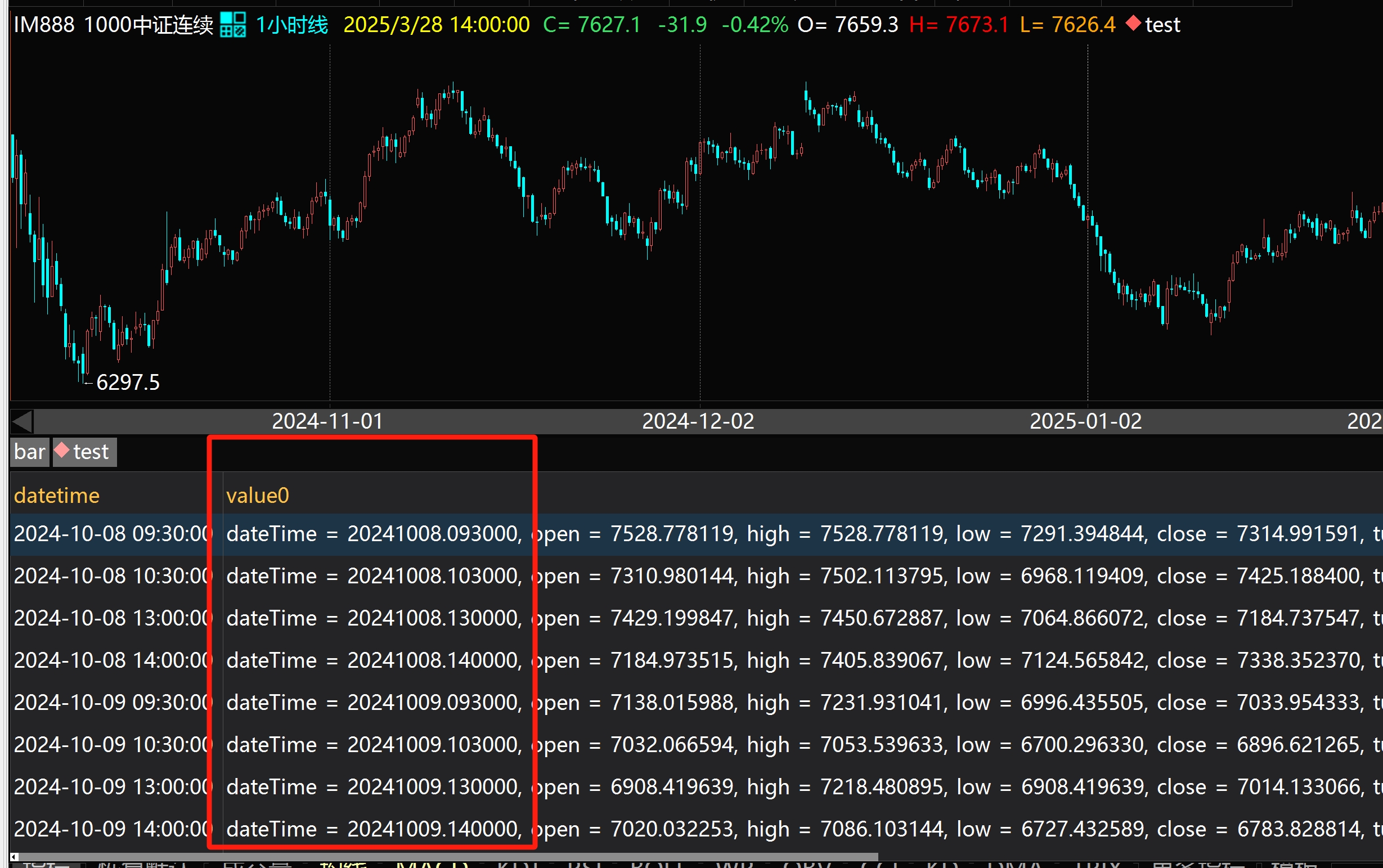Click the O= 7659.3 open value in header
Screen dimensions: 1383x868
click(847, 25)
